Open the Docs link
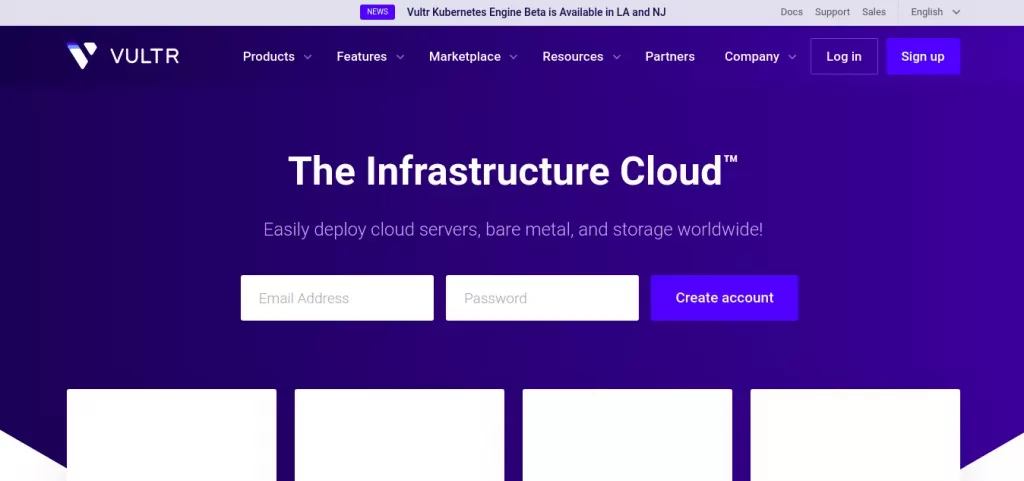Viewport: 1024px width, 481px height. click(x=792, y=12)
